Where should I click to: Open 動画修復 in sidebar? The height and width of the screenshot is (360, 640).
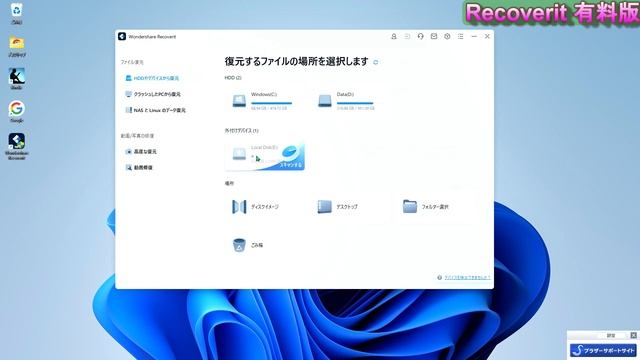click(x=139, y=167)
